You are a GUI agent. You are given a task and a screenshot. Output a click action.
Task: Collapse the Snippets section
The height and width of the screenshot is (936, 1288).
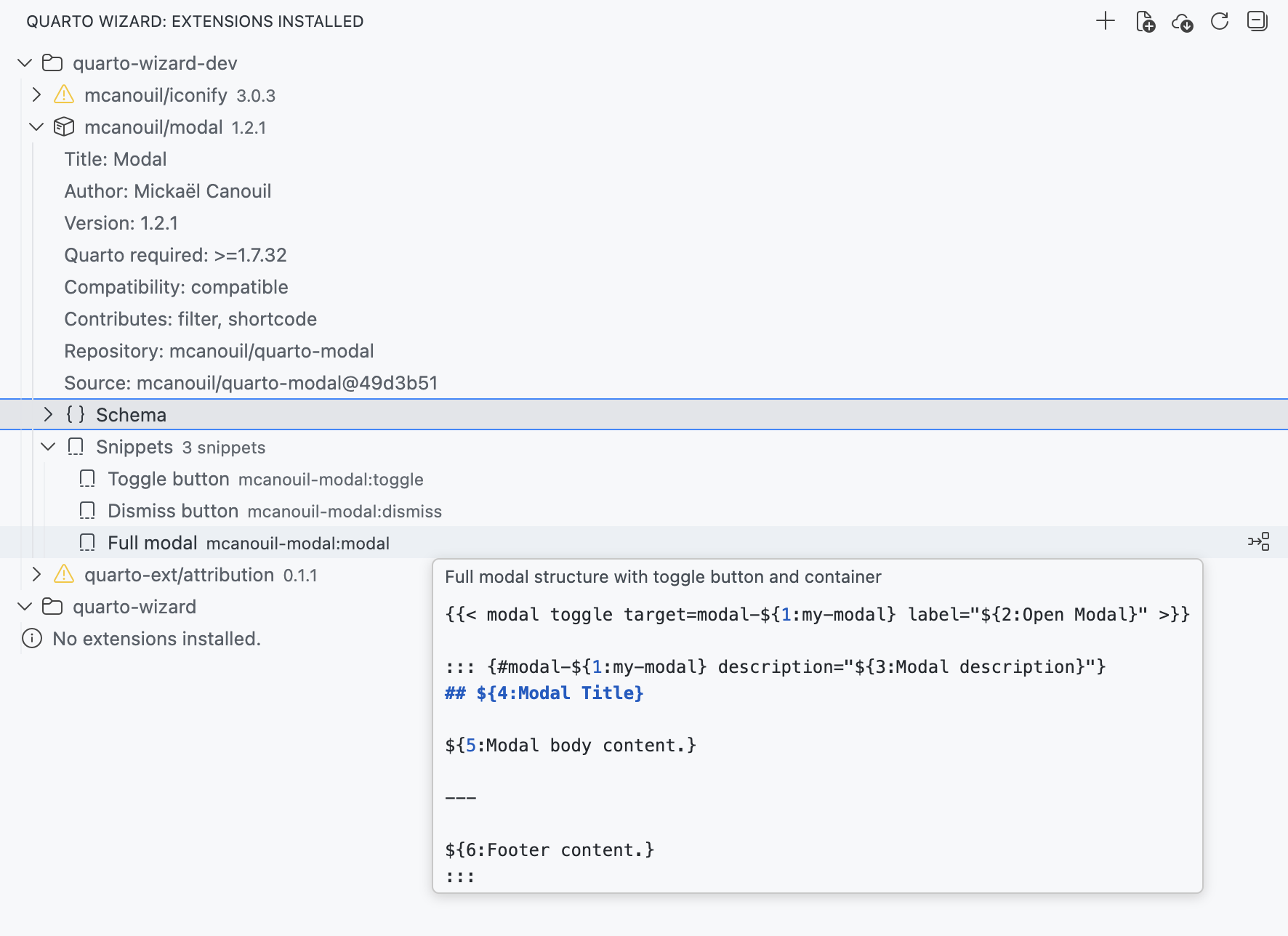48,446
